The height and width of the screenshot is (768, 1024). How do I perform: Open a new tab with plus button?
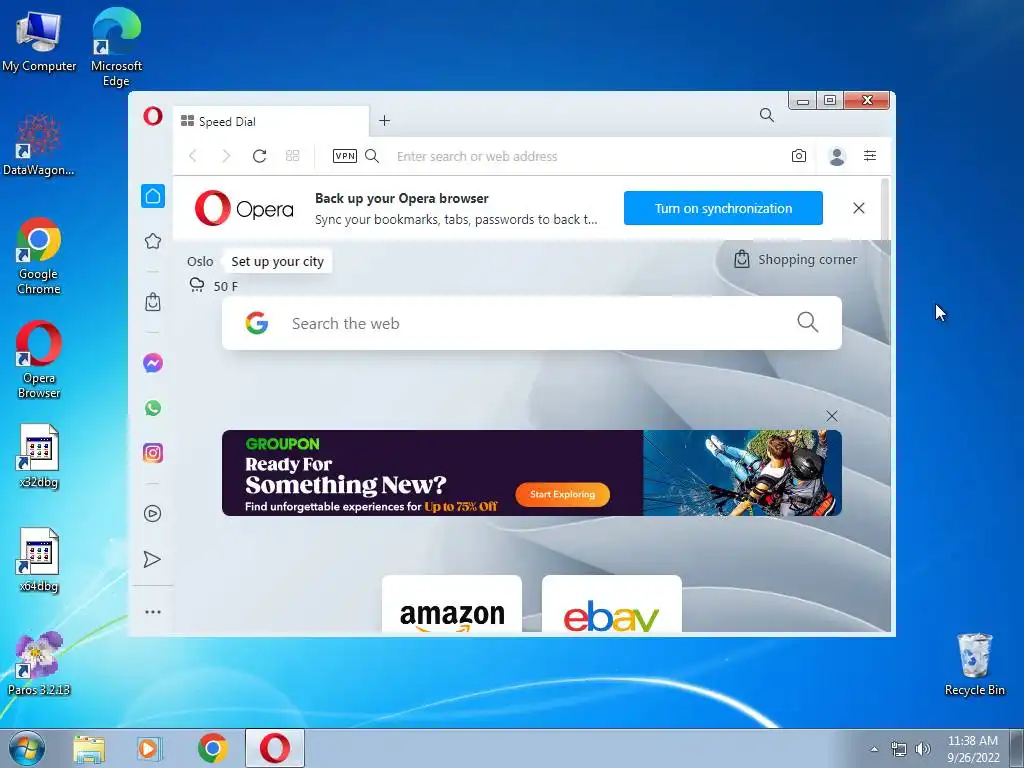click(385, 121)
